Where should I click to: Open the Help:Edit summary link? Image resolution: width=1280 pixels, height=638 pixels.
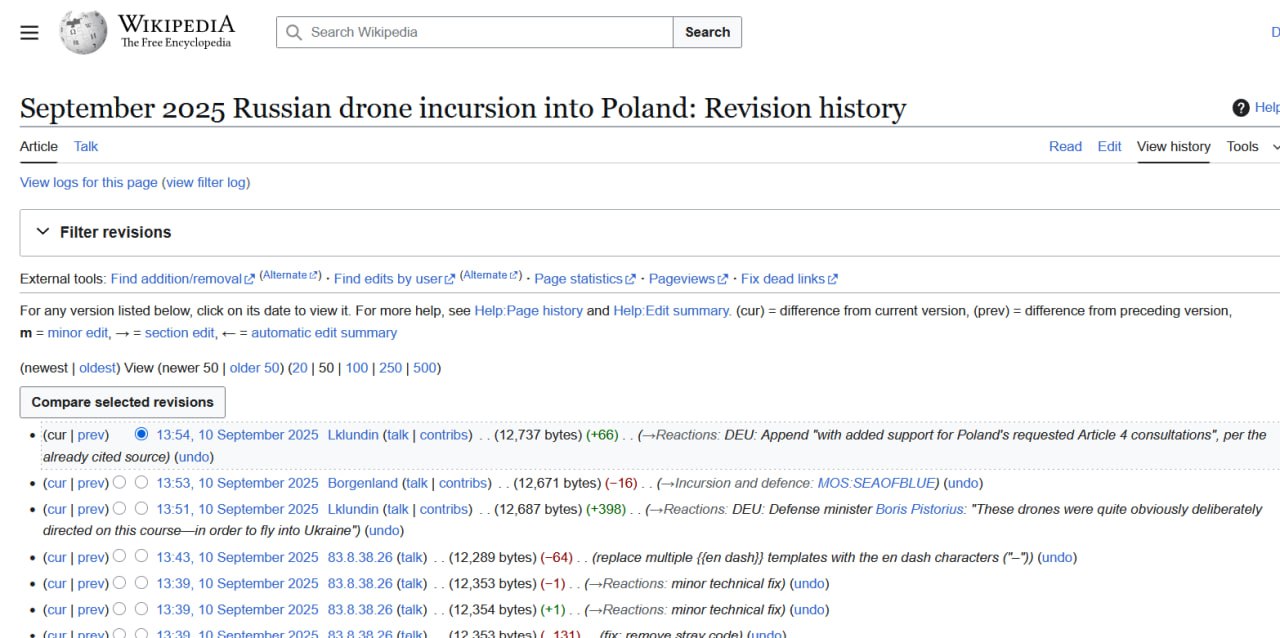coord(672,310)
